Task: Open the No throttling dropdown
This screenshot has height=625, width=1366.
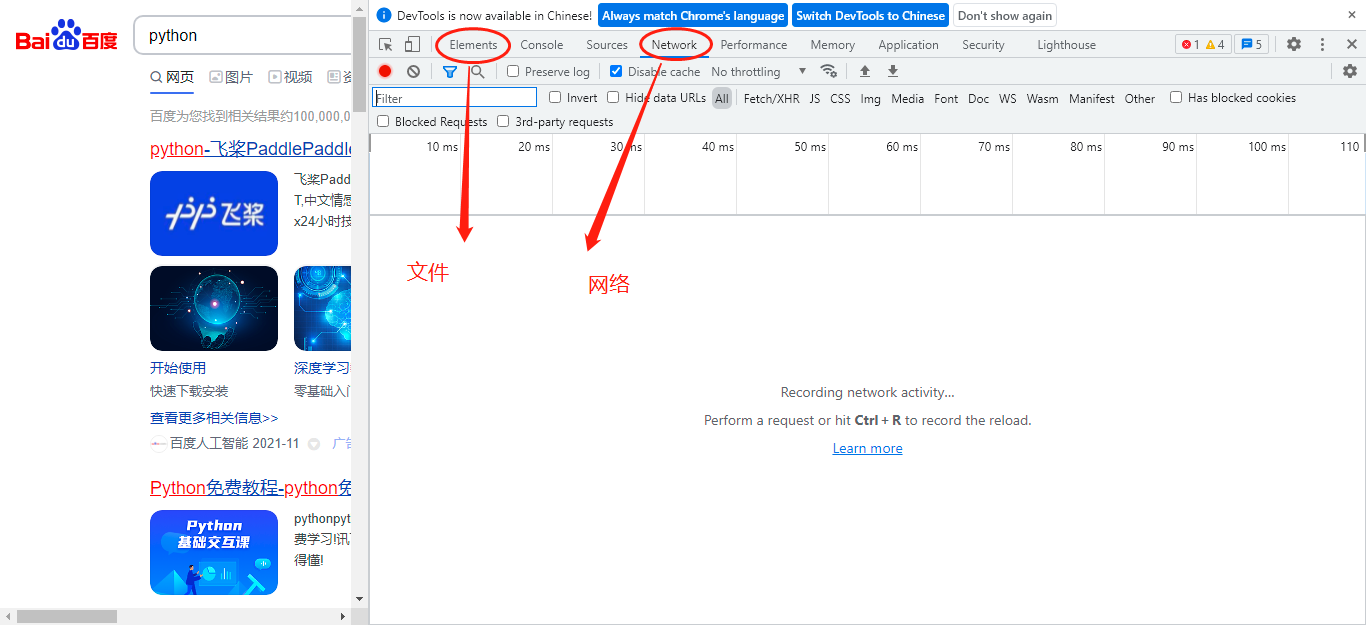Action: pos(759,71)
